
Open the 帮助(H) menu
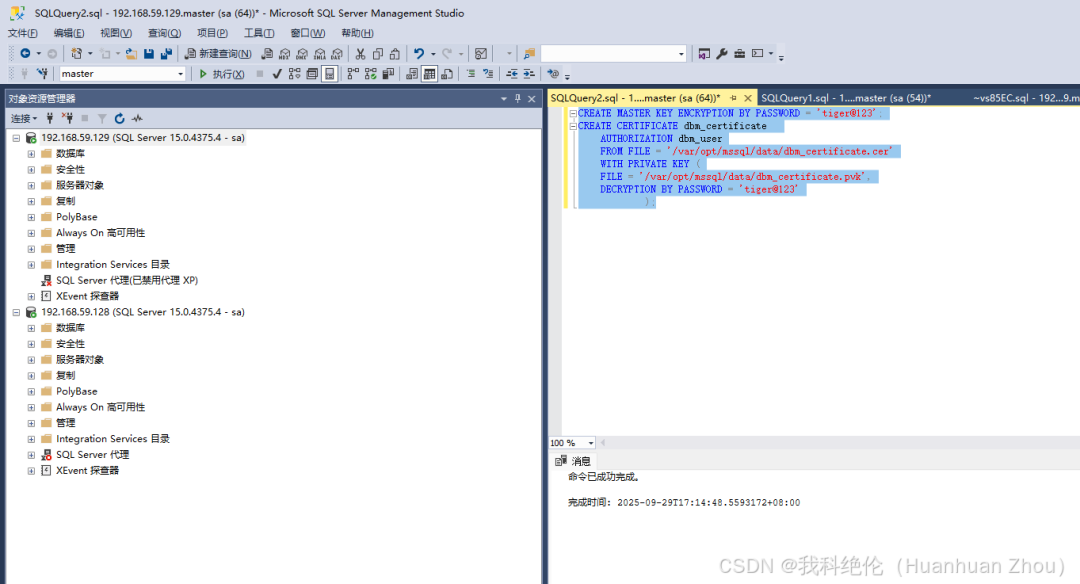[x=357, y=33]
